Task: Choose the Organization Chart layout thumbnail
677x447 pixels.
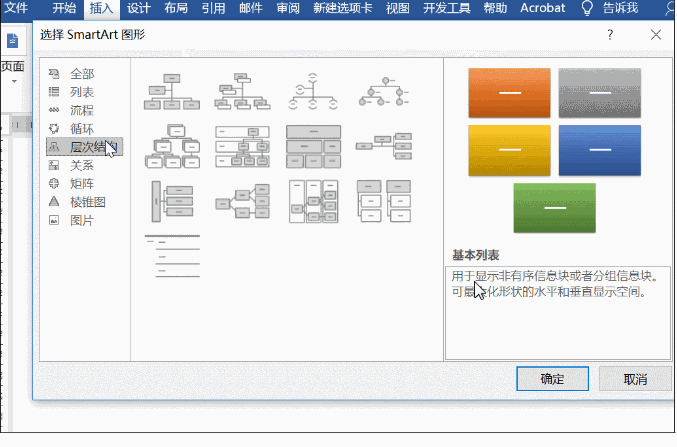Action: 172,92
